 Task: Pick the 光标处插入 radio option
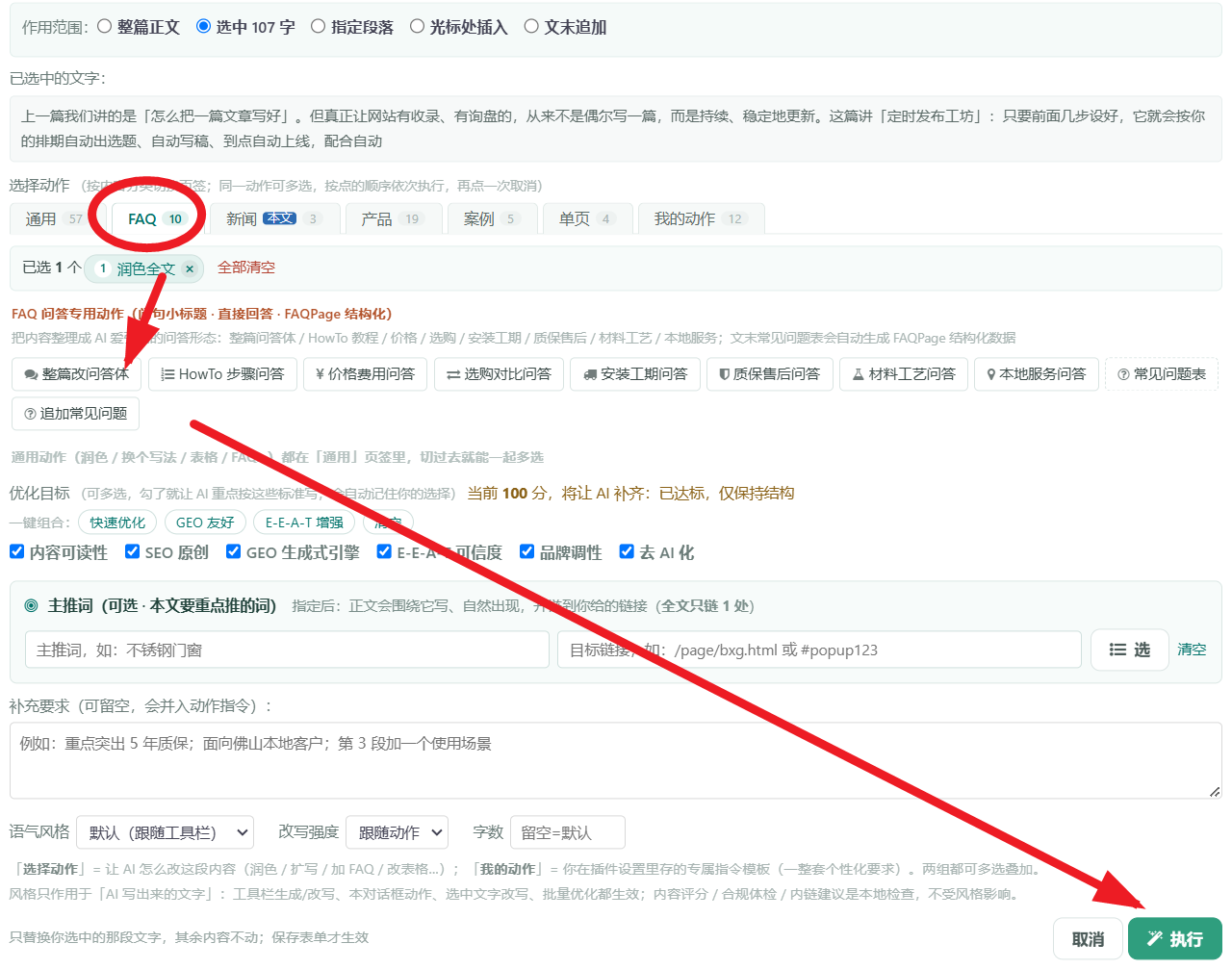click(417, 27)
